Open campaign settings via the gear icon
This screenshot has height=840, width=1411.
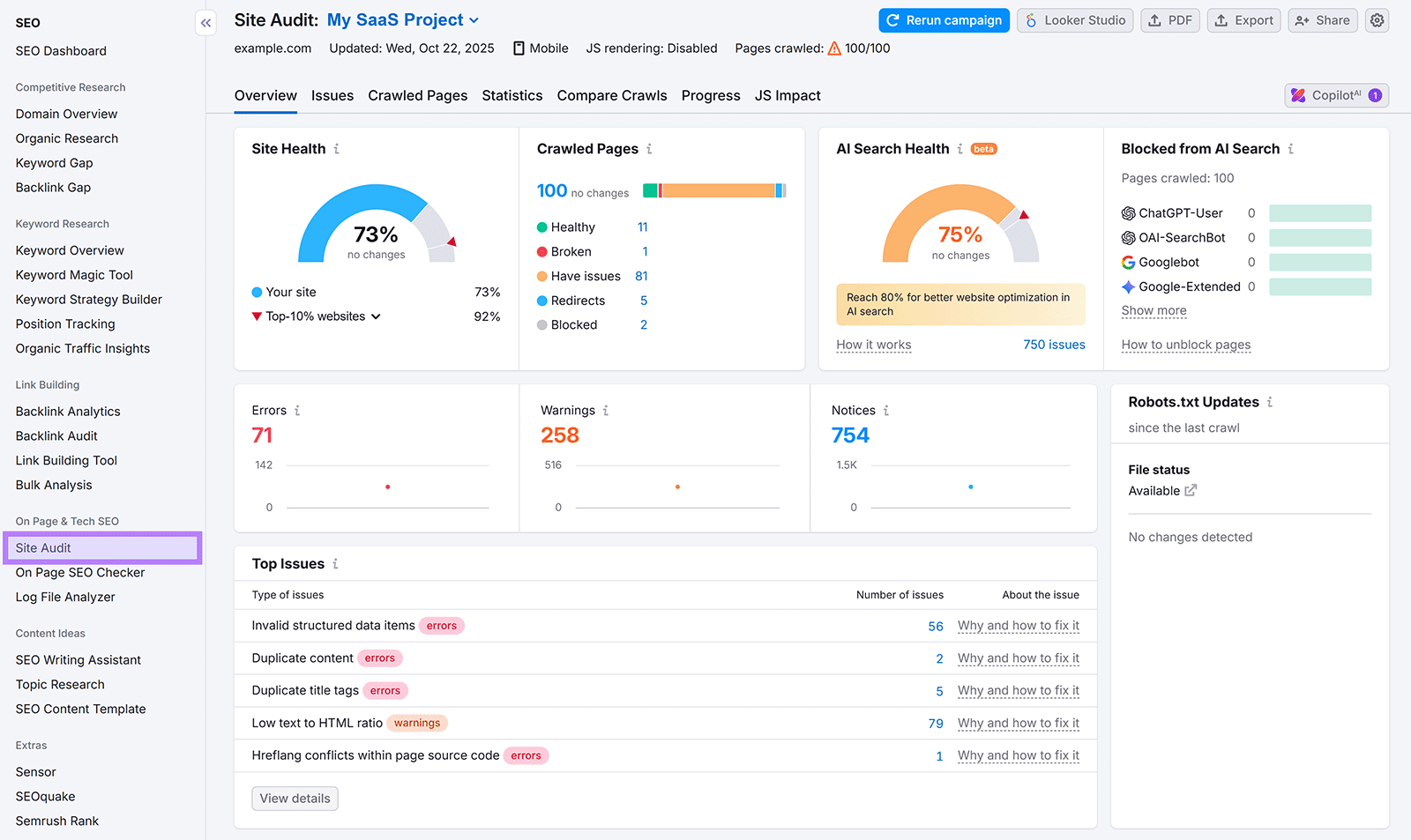(x=1377, y=19)
